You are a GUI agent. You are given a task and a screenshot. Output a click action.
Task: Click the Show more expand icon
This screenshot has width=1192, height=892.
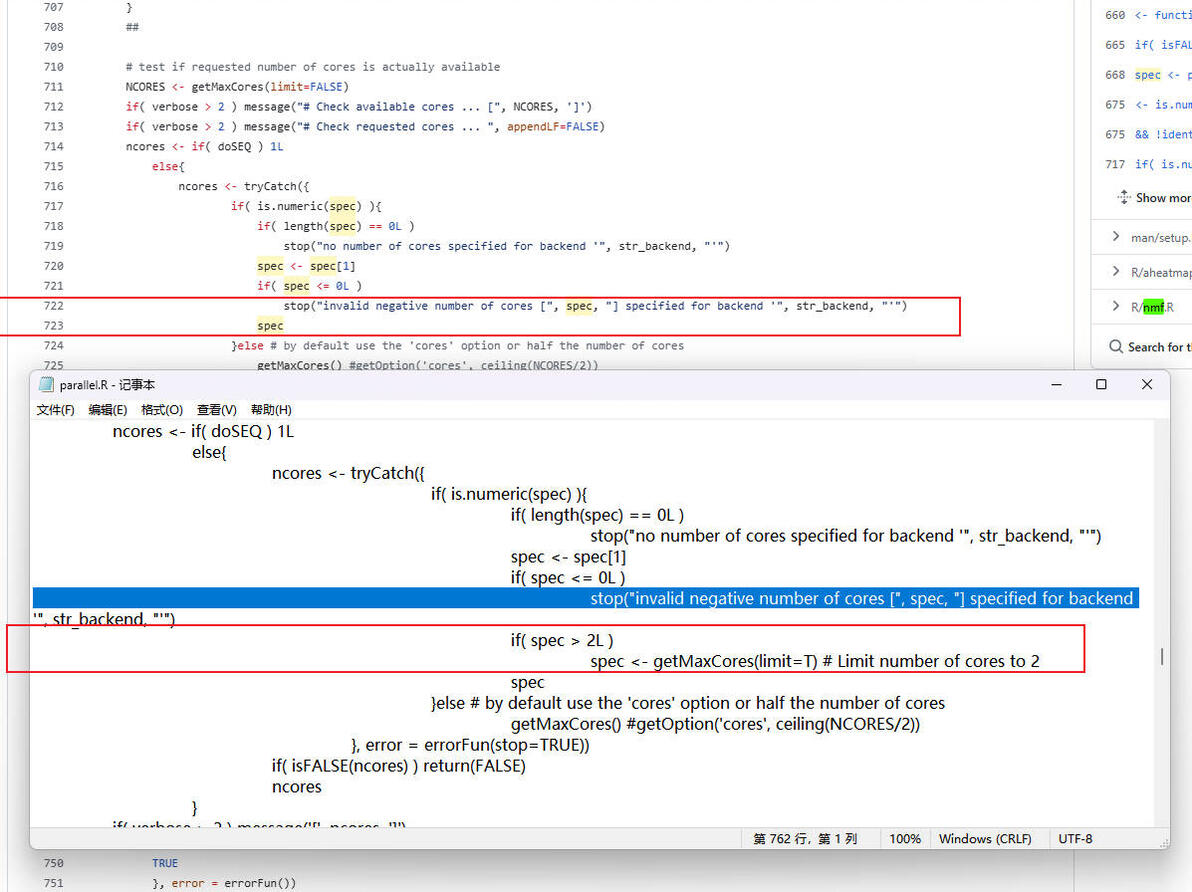point(1124,198)
